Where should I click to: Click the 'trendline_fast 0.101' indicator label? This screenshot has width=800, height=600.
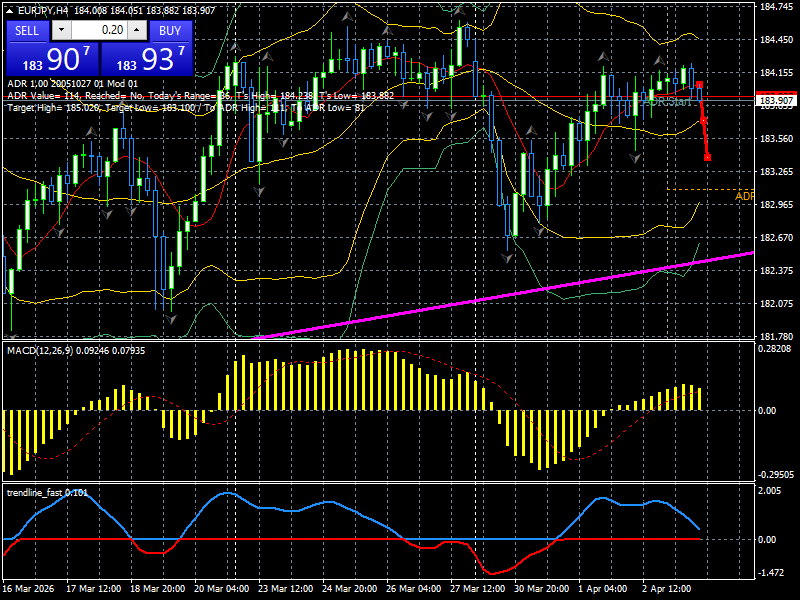[x=47, y=493]
